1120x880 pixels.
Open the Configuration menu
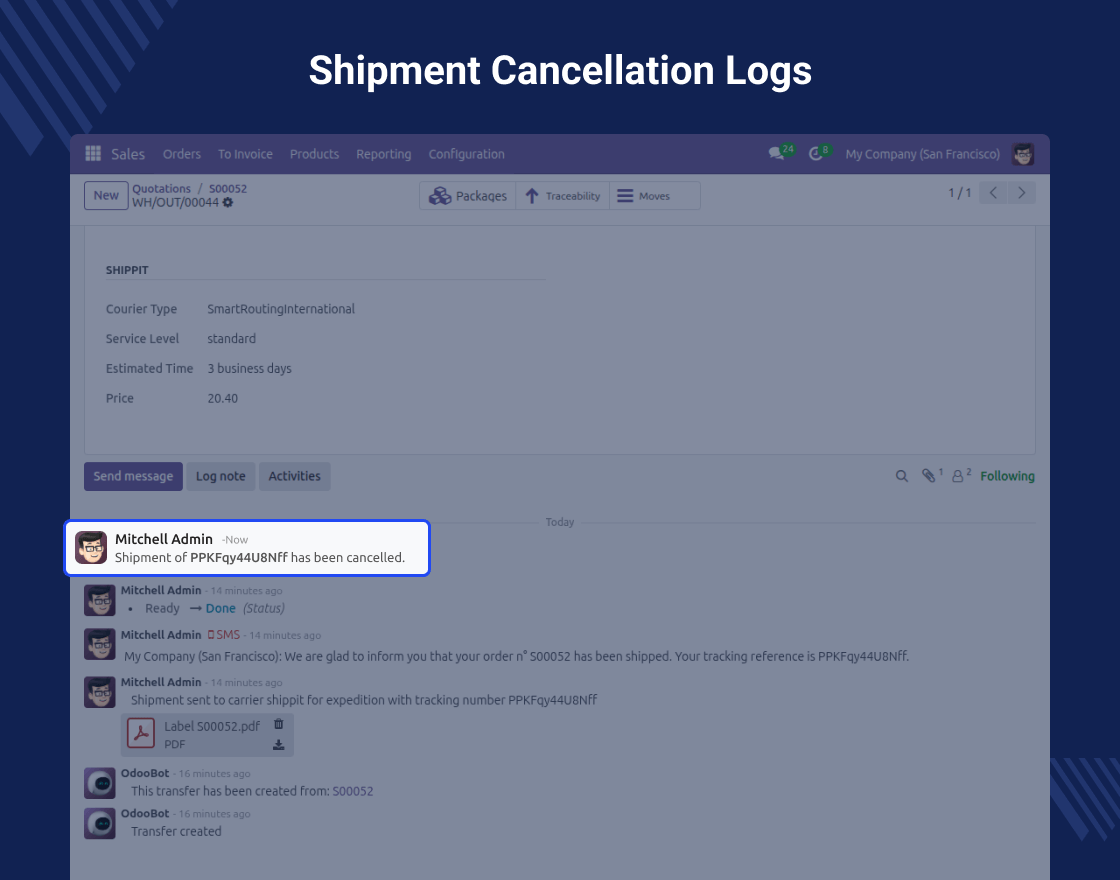point(466,154)
